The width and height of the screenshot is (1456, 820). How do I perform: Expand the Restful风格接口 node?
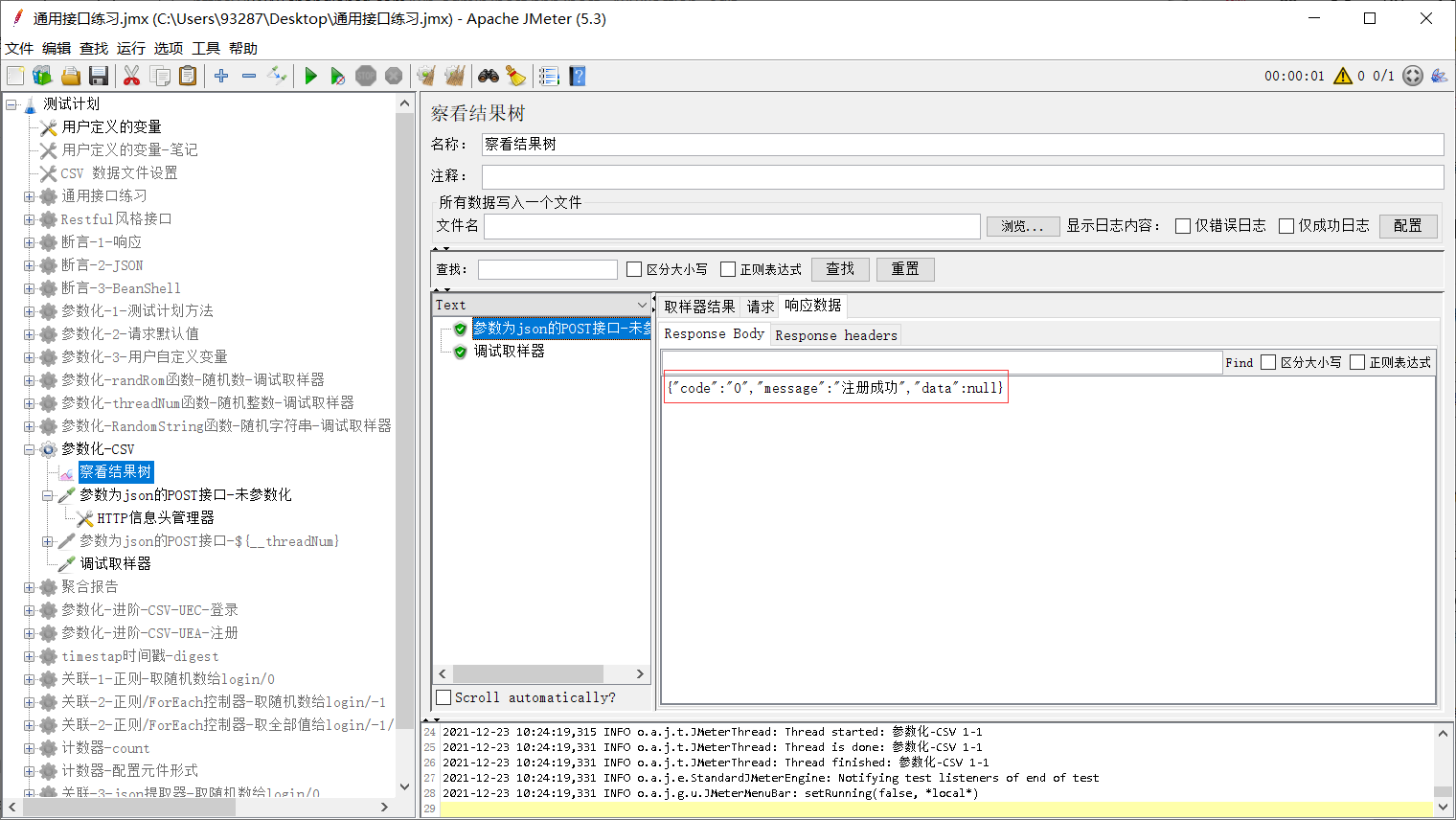tap(30, 219)
